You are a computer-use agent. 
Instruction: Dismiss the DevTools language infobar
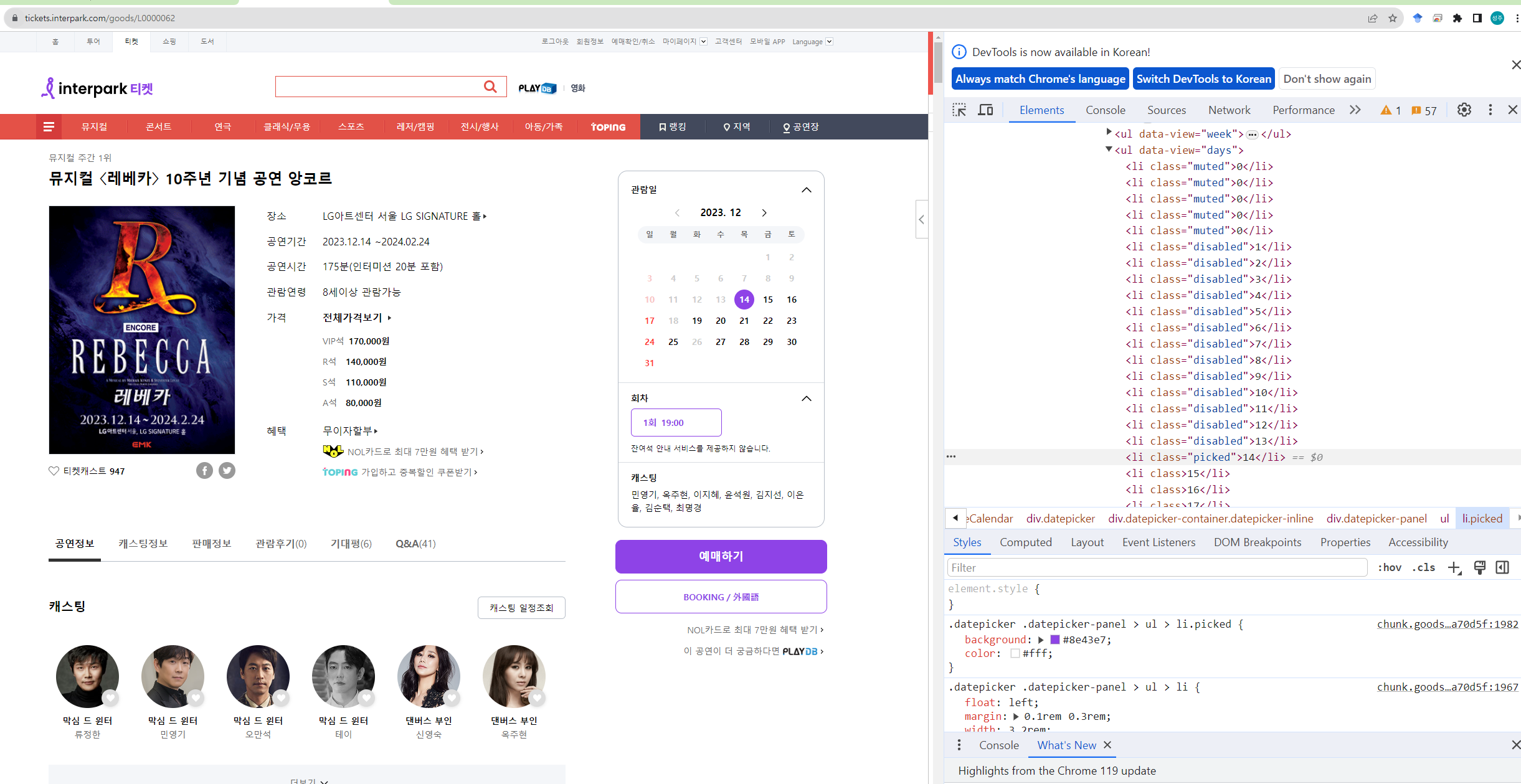(1515, 65)
